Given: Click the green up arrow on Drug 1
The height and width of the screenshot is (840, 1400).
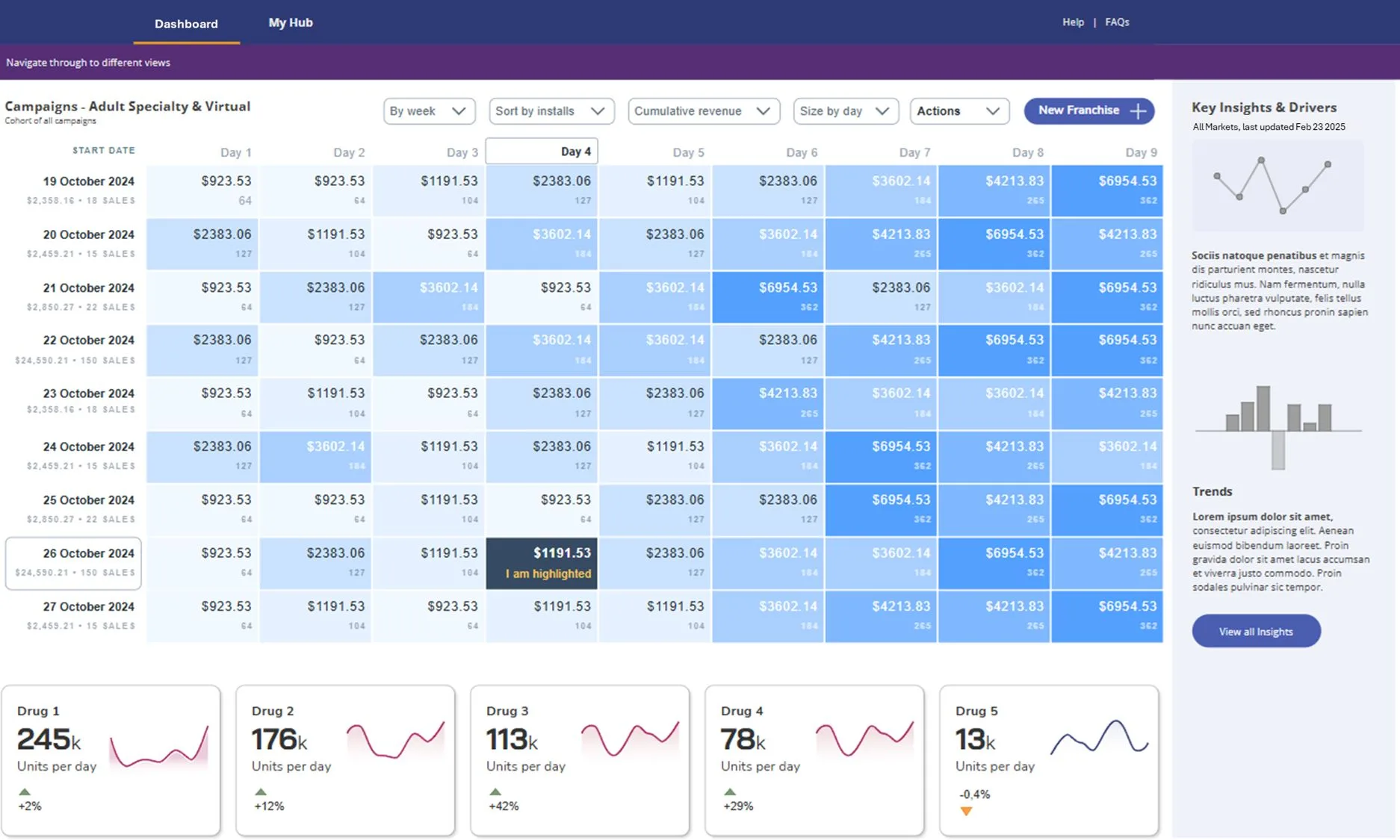Looking at the screenshot, I should 25,791.
